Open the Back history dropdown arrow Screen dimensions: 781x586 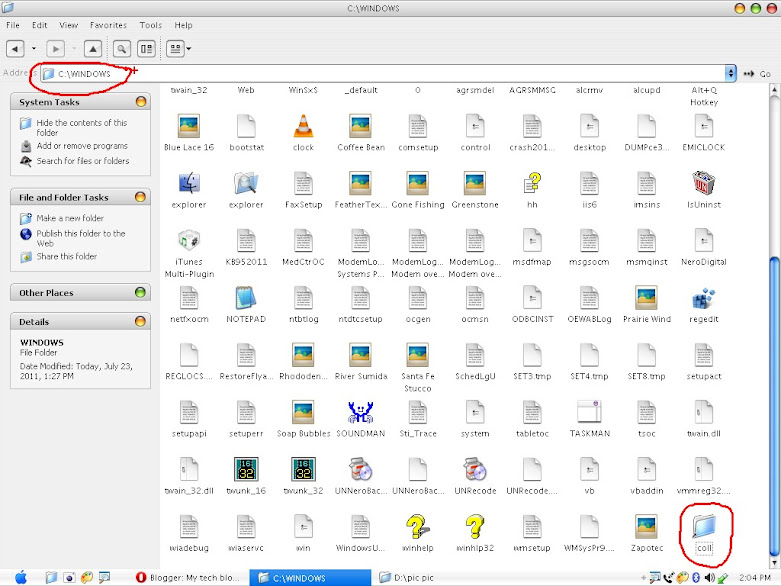pyautogui.click(x=34, y=49)
